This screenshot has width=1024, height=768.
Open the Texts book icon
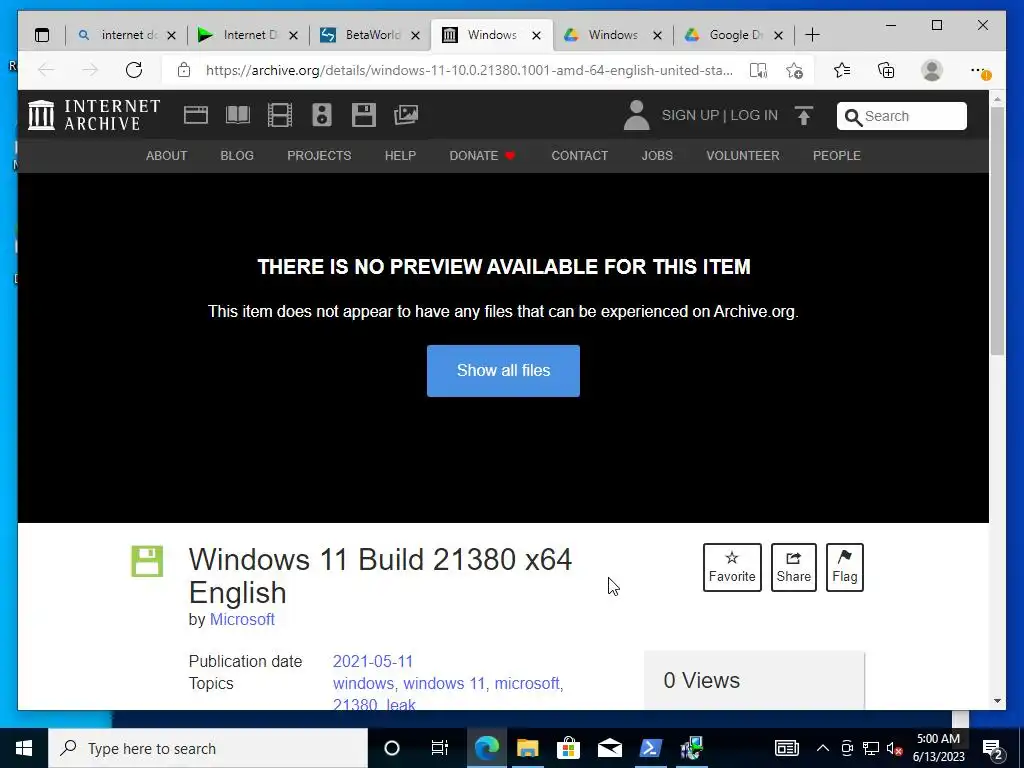click(238, 115)
